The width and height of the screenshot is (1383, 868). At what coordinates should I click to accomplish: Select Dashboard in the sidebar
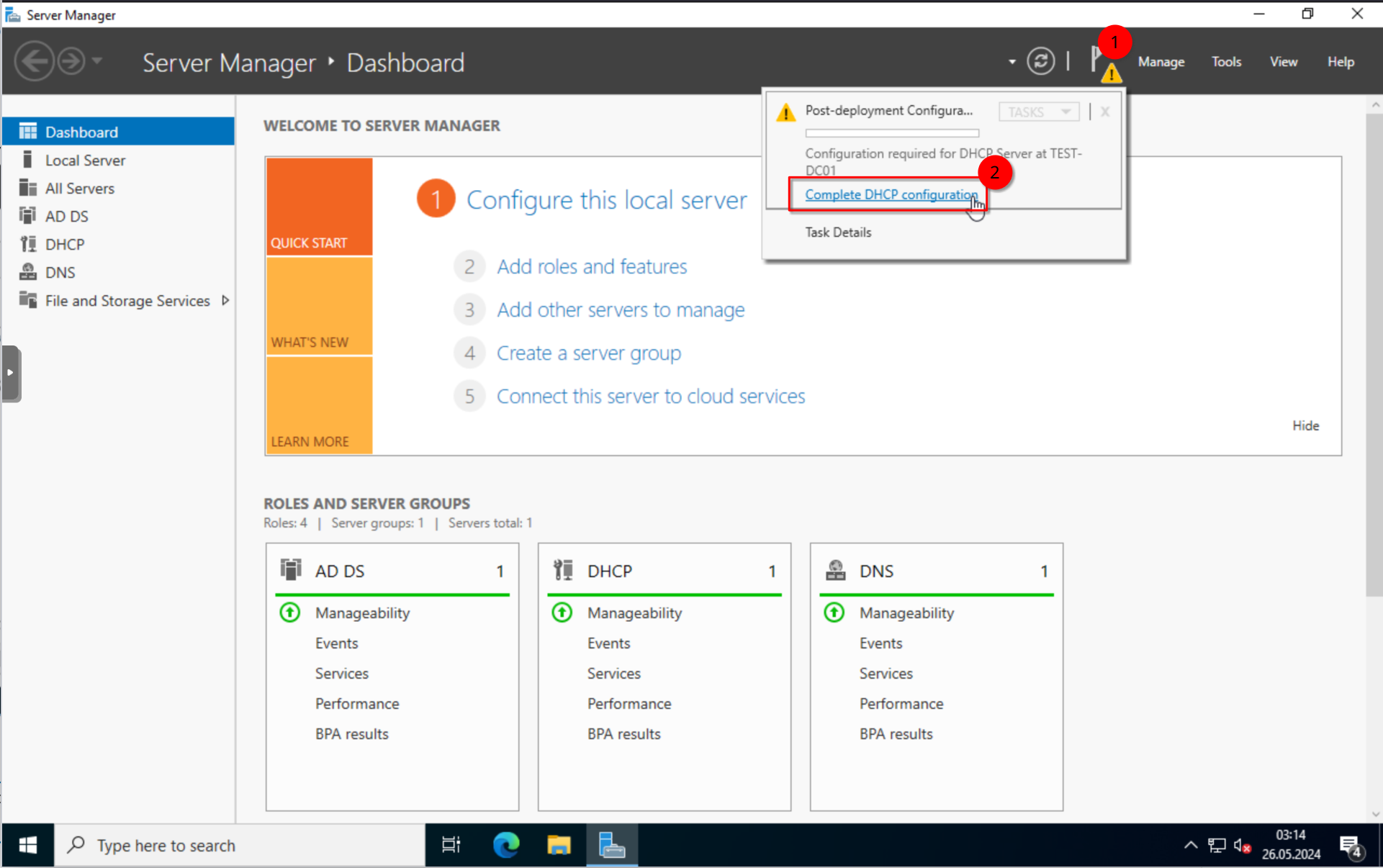[x=119, y=132]
